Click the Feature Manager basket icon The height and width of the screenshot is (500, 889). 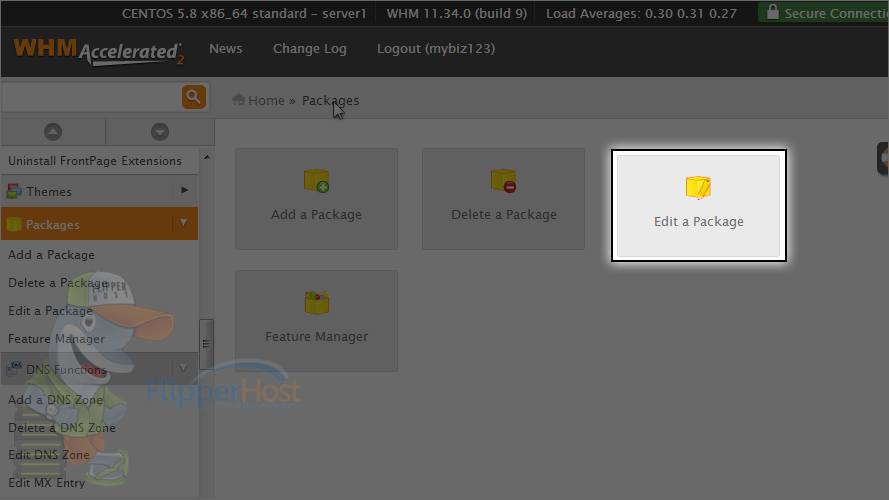click(x=316, y=303)
